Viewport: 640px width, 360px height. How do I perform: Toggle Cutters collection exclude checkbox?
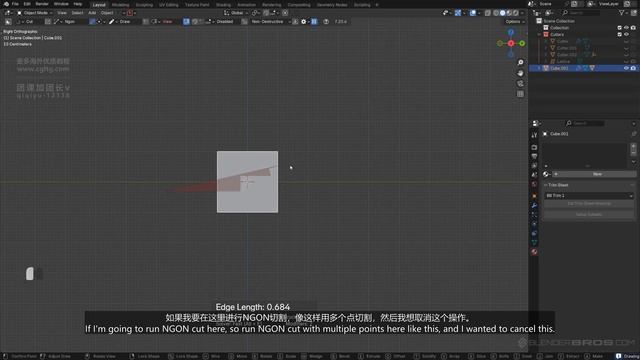coord(619,35)
